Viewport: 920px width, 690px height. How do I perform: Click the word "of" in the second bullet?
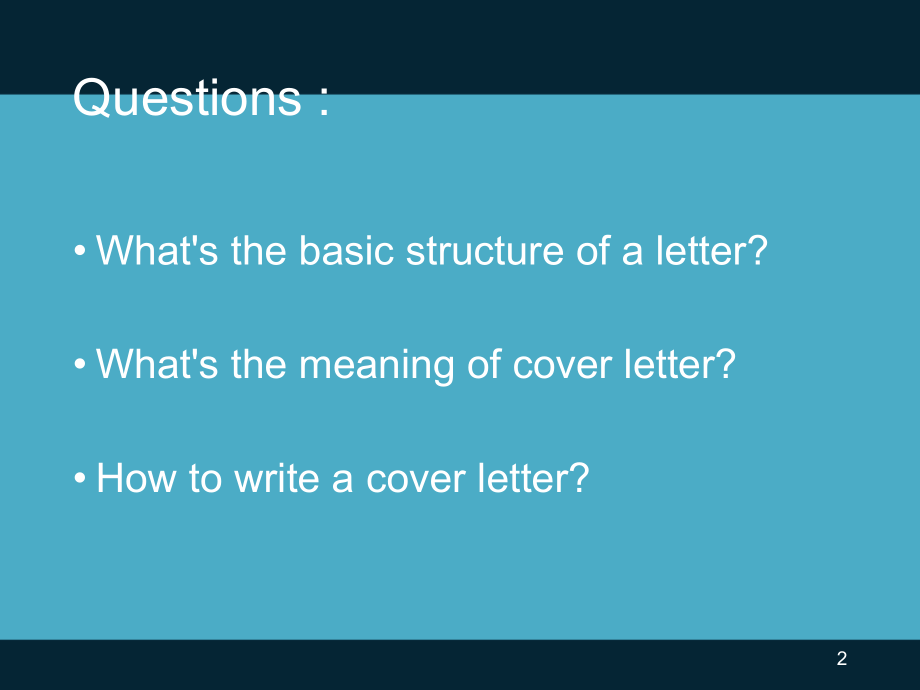pyautogui.click(x=486, y=365)
